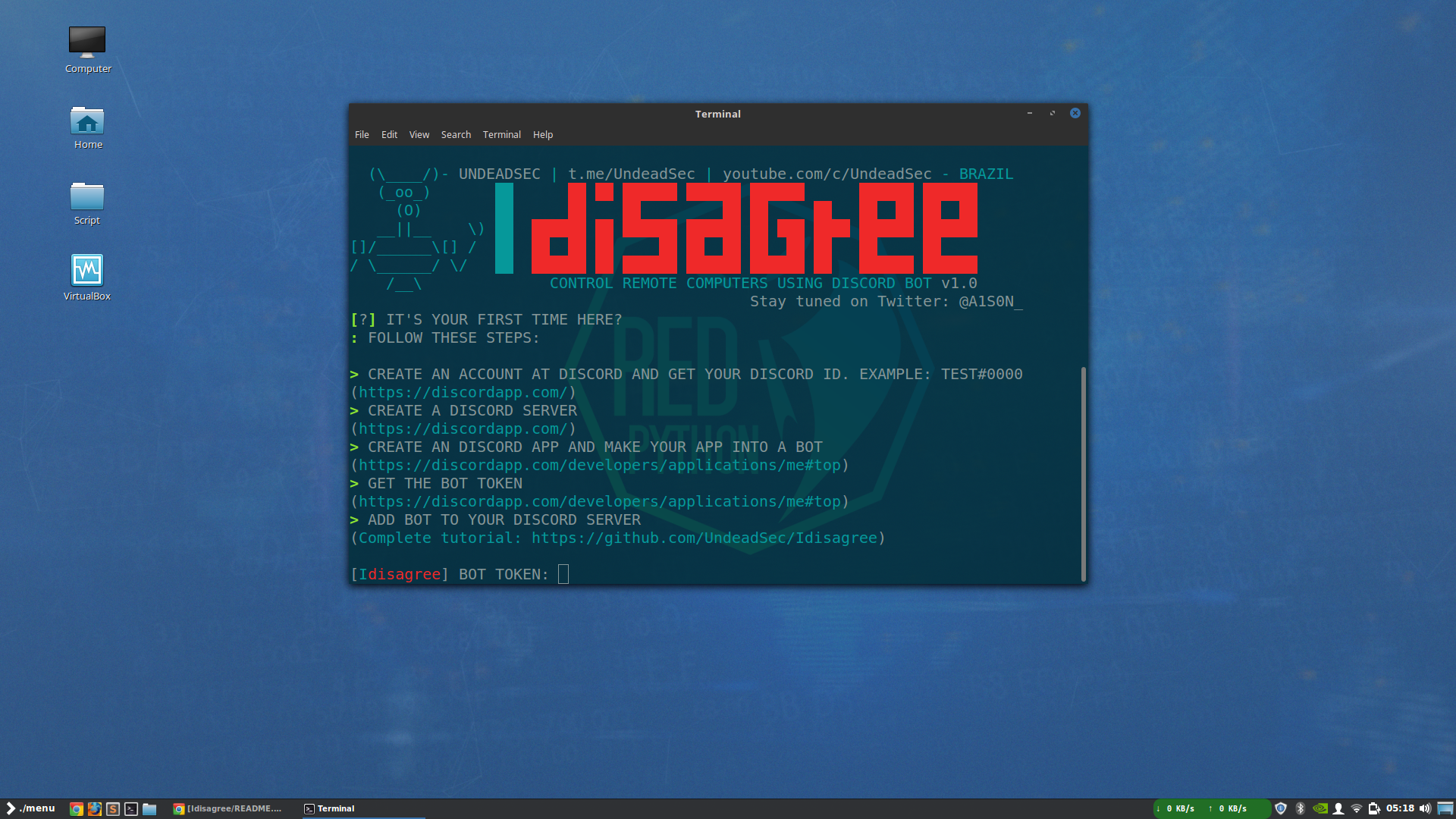Open the Home folder desktop icon
1456x819 pixels.
pyautogui.click(x=87, y=127)
